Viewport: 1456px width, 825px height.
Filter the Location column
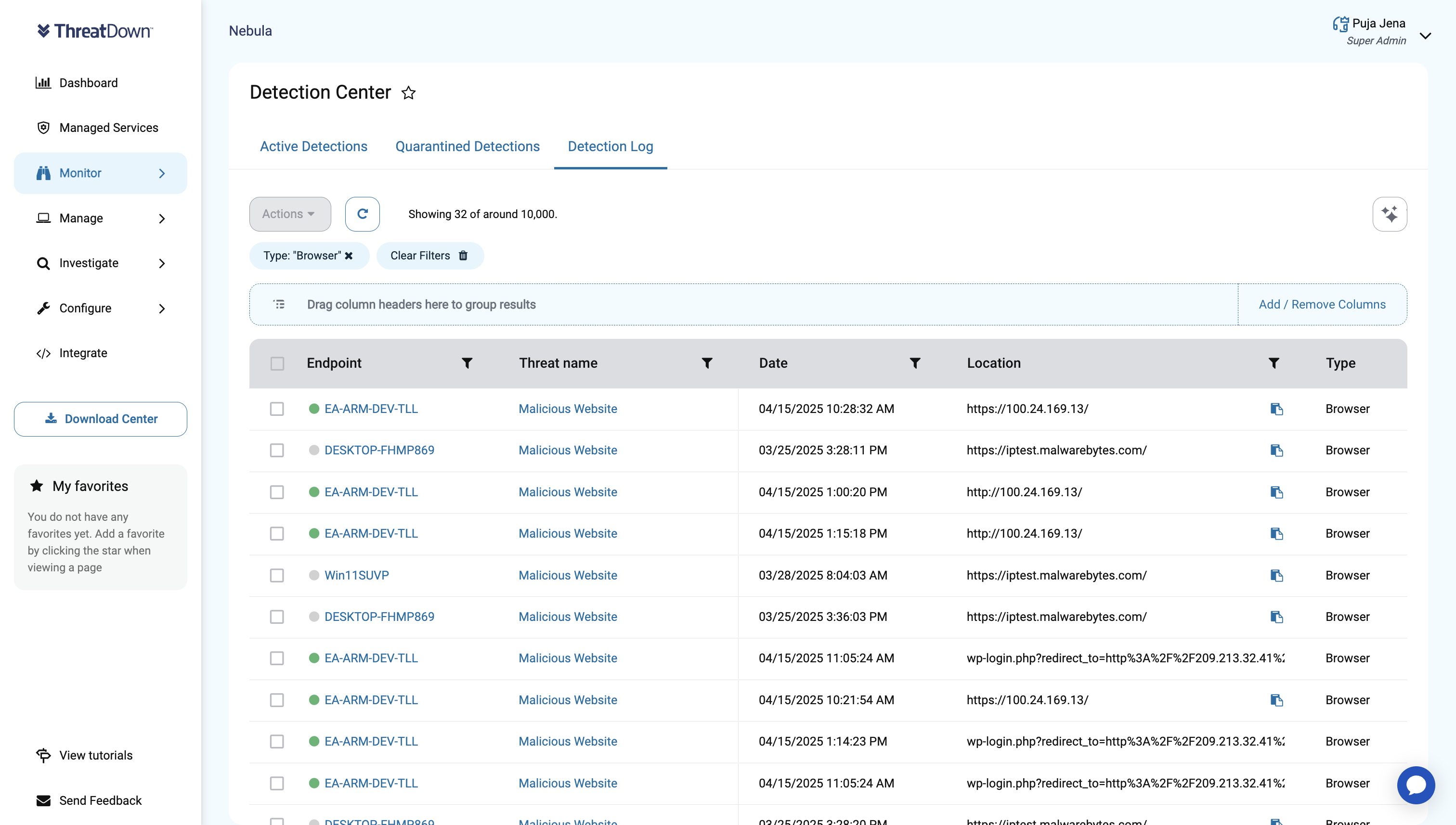1274,363
